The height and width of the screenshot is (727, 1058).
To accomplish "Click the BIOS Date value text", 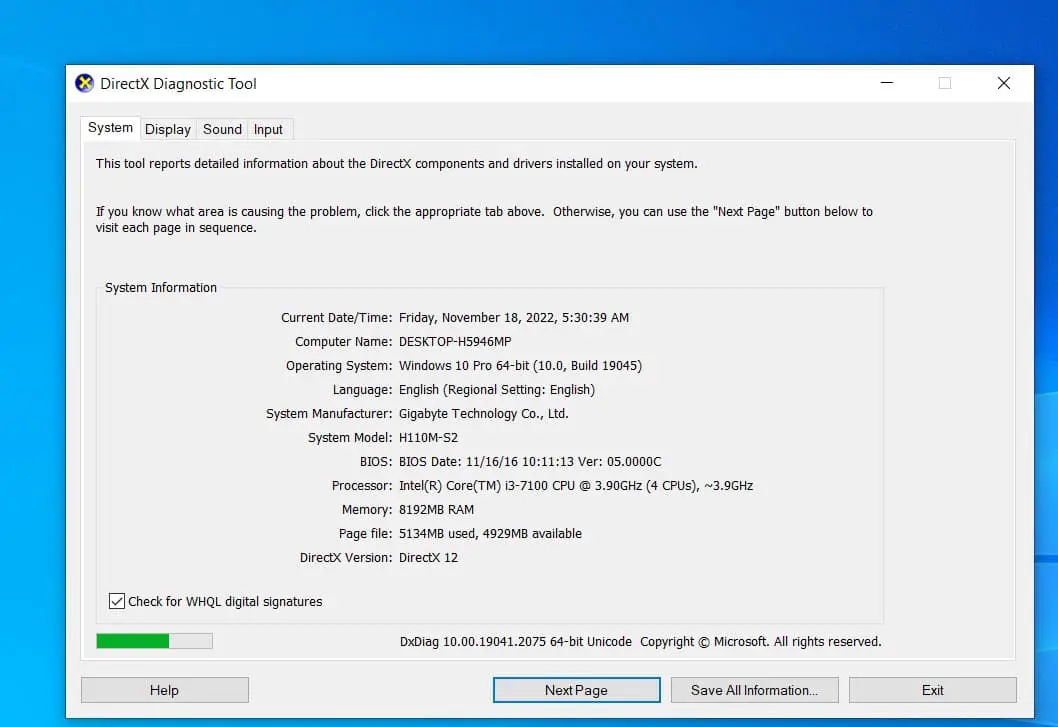I will click(x=530, y=462).
